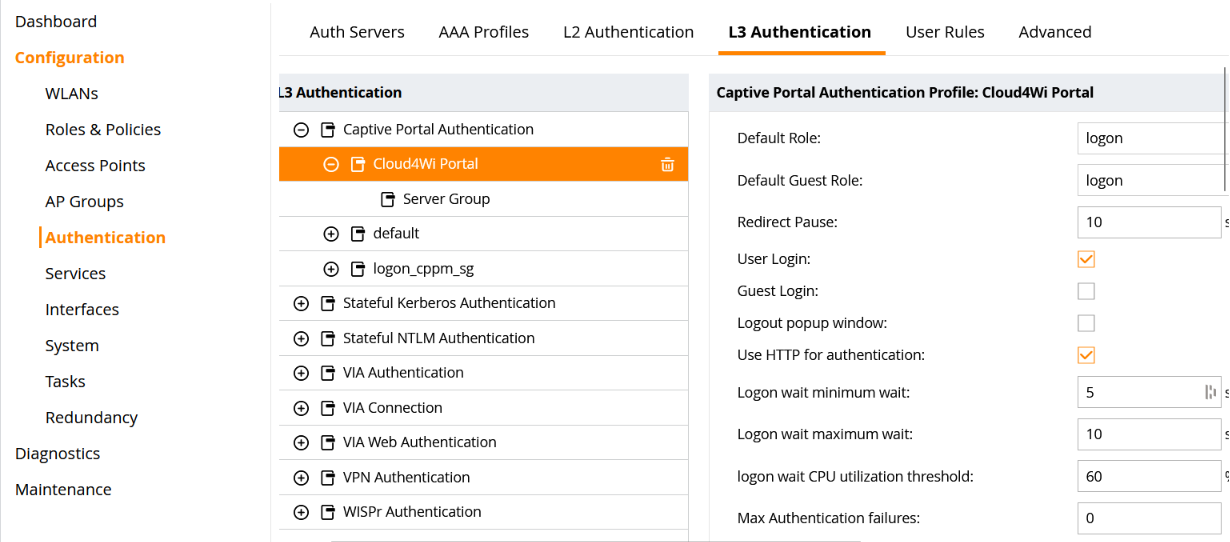Image resolution: width=1230 pixels, height=542 pixels.
Task: Click the profile icon beside VPN Authentication
Action: tap(326, 477)
